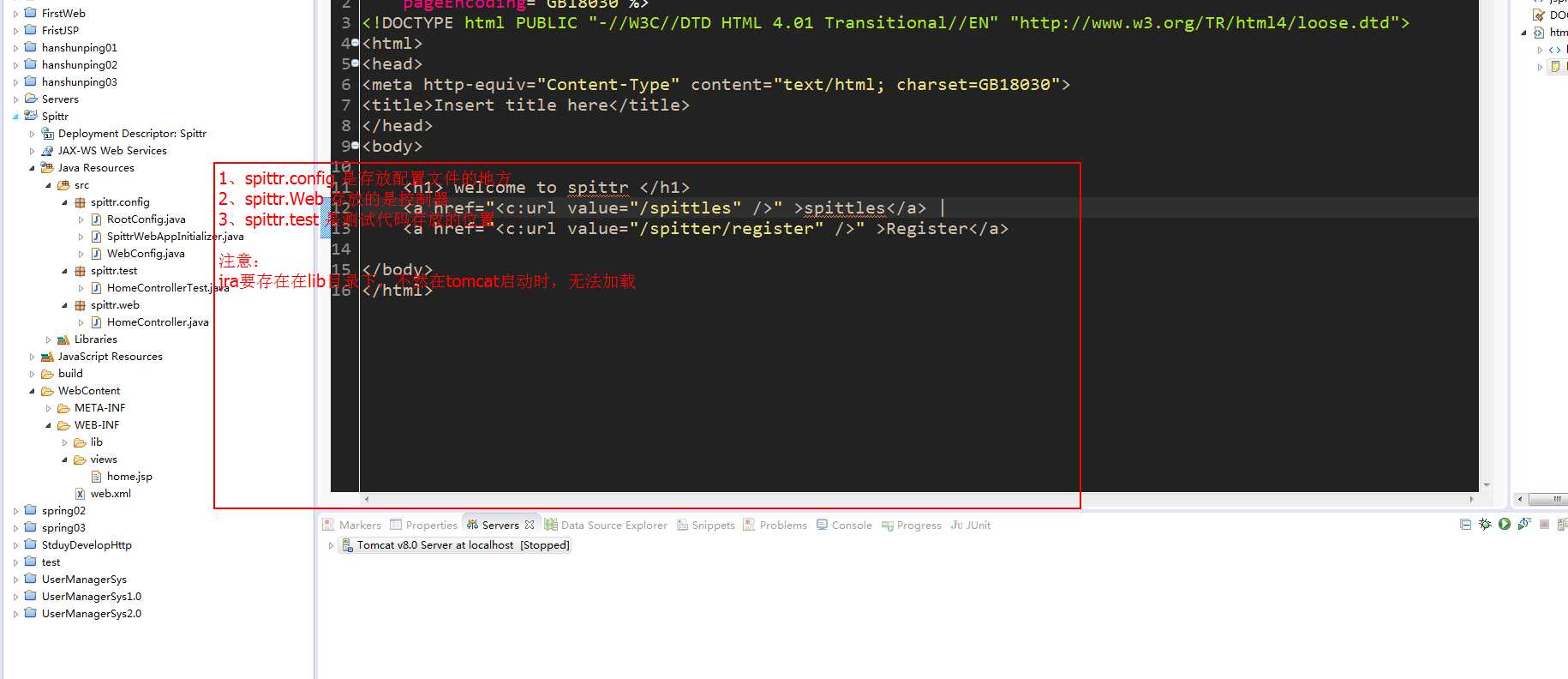Expand the build folder
This screenshot has height=679, width=1568.
tap(32, 374)
